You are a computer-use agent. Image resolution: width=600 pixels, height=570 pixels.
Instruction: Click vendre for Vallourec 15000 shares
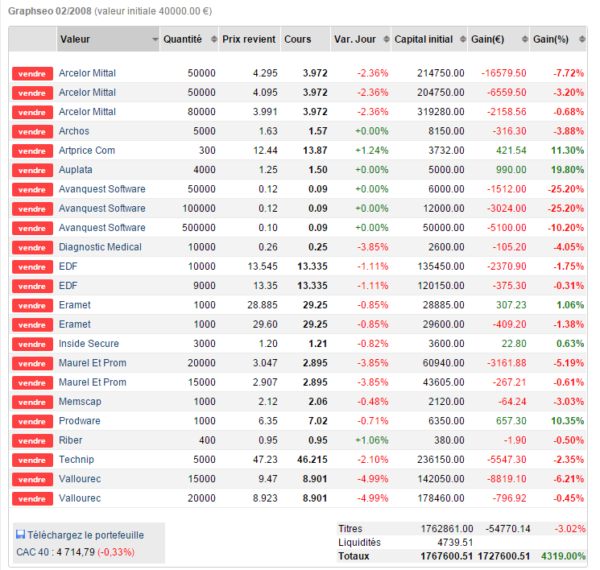coord(33,479)
